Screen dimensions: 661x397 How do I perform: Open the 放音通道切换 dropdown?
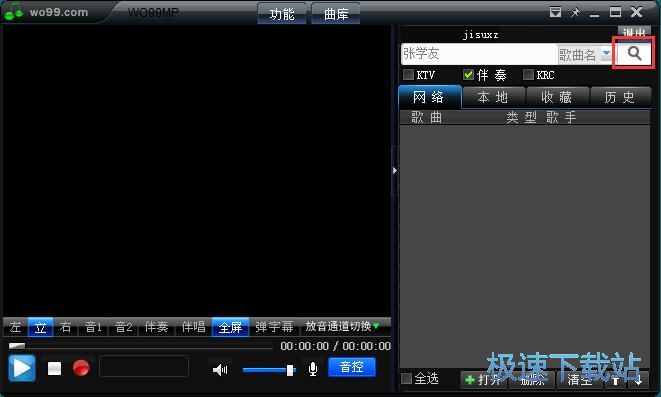pos(342,326)
